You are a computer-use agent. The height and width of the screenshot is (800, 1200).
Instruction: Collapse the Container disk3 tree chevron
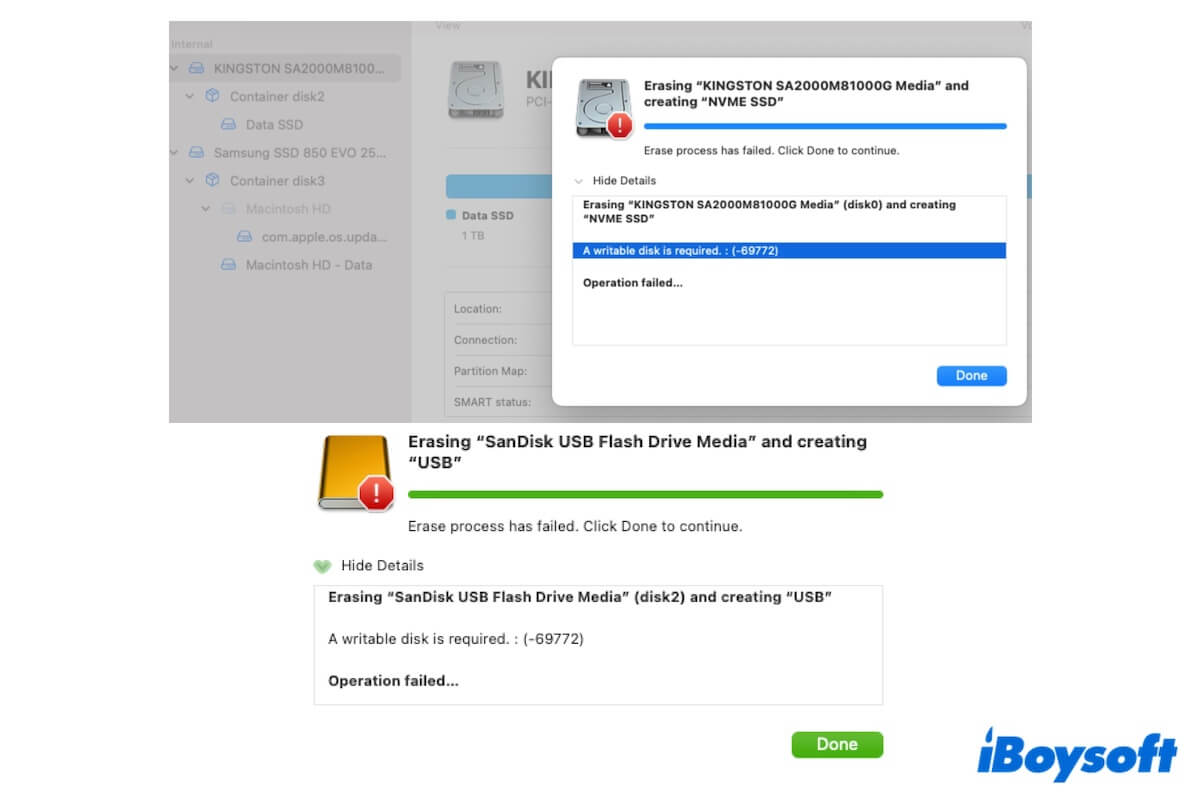(x=190, y=181)
